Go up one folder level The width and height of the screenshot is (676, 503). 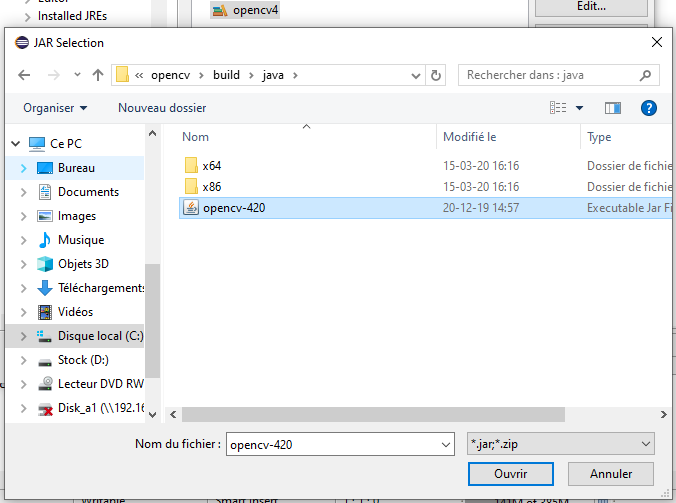[98, 75]
